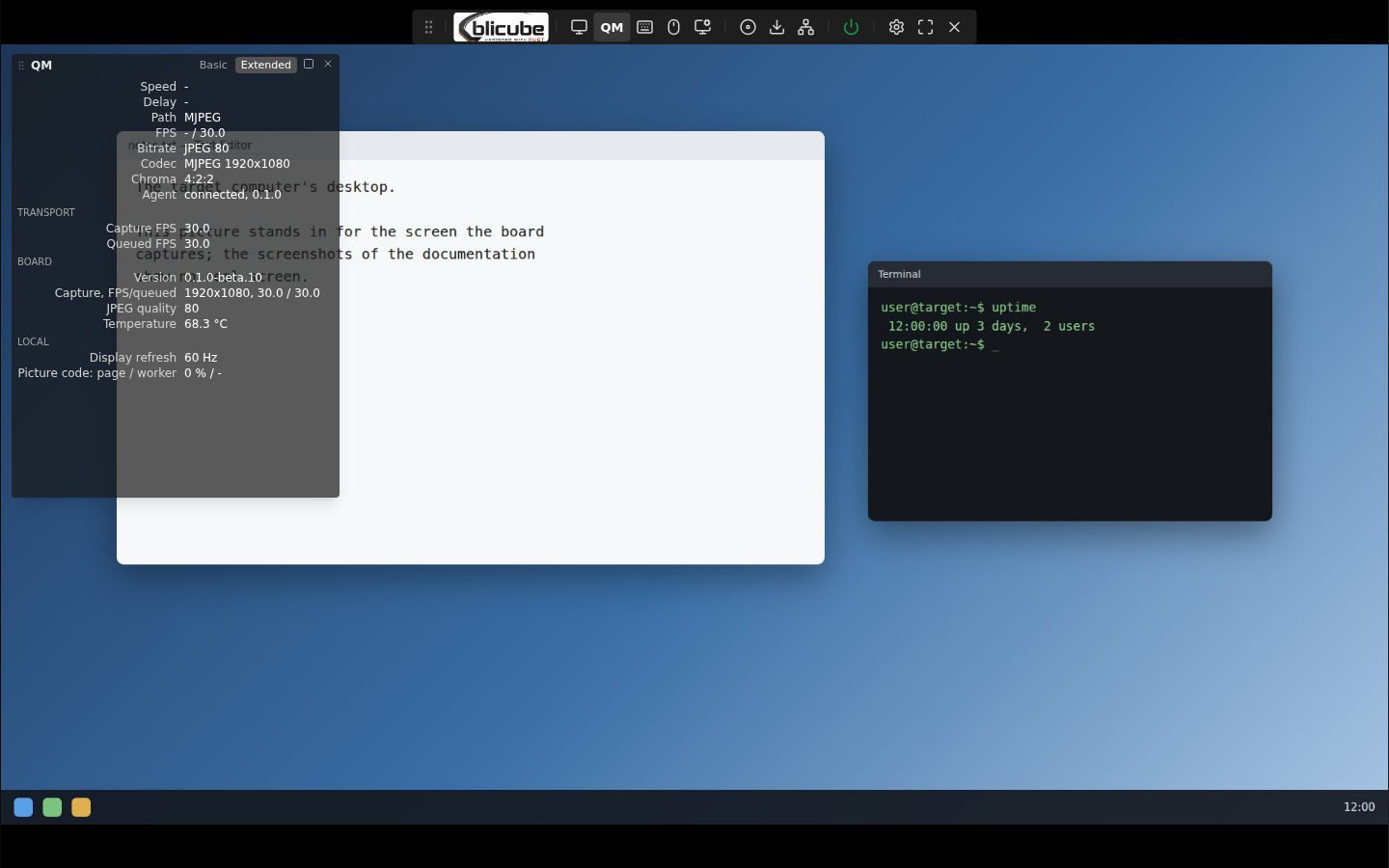Click the '4:2:2' chroma value
This screenshot has width=1389, height=868.
pos(199,179)
